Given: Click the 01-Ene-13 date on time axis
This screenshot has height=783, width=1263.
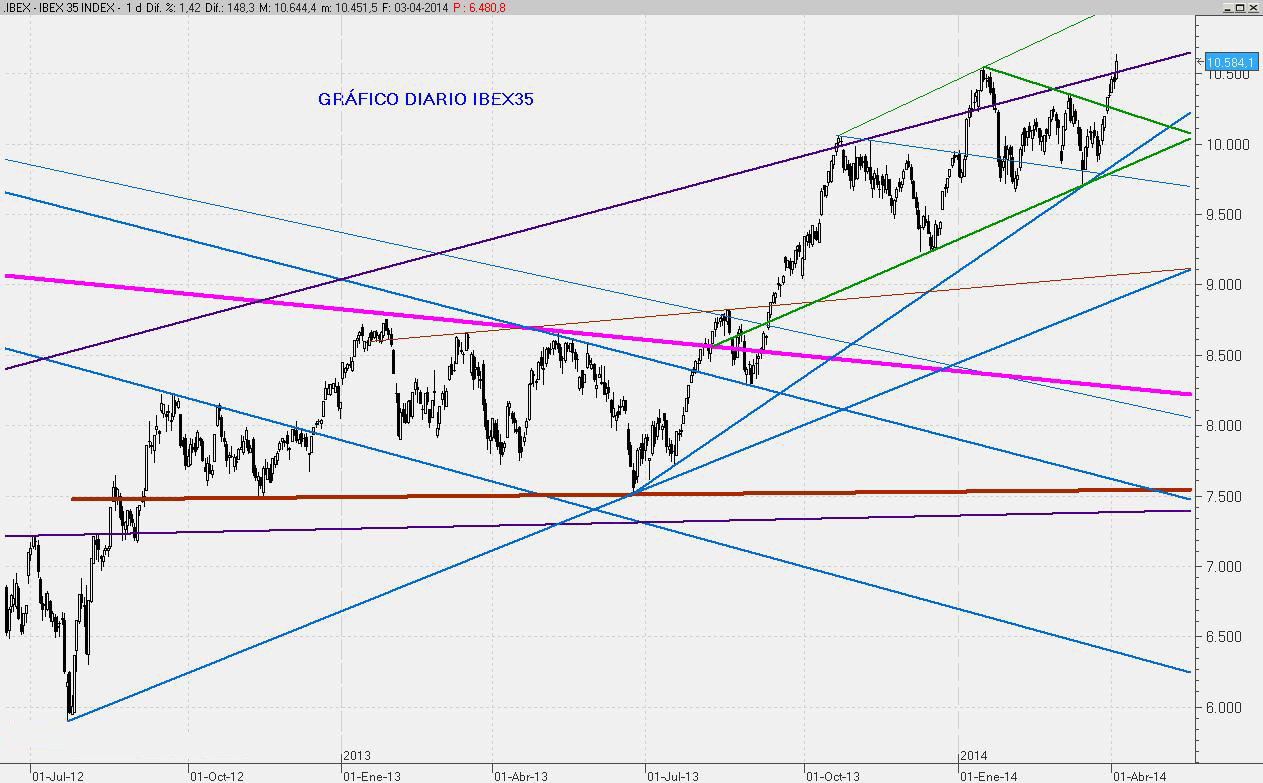Looking at the screenshot, I should (x=373, y=775).
